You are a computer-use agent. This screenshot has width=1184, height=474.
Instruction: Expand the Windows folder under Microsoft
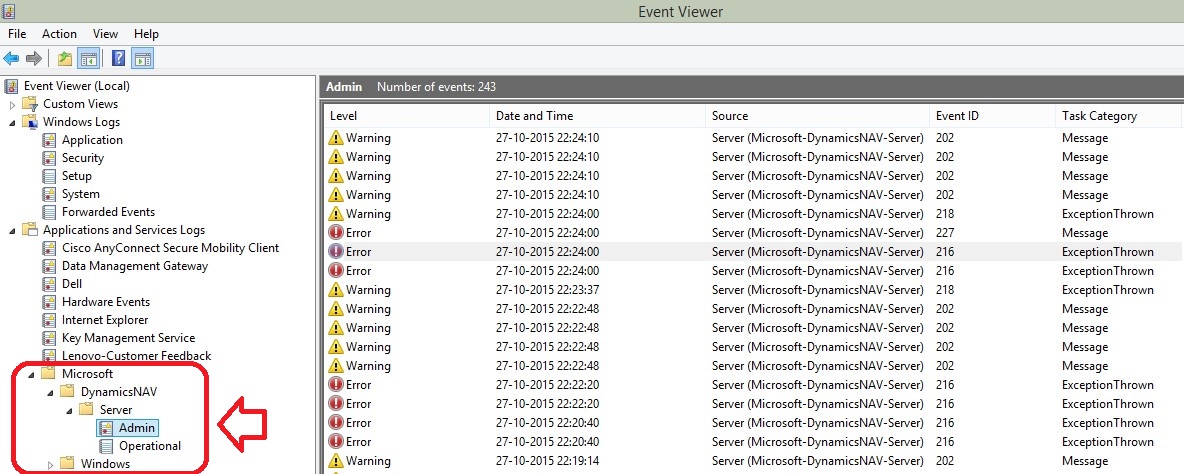pos(52,464)
